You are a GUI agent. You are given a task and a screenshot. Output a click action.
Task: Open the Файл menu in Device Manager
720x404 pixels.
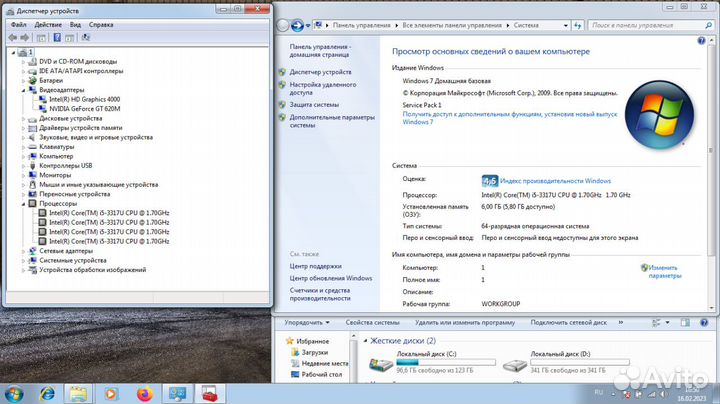point(18,25)
